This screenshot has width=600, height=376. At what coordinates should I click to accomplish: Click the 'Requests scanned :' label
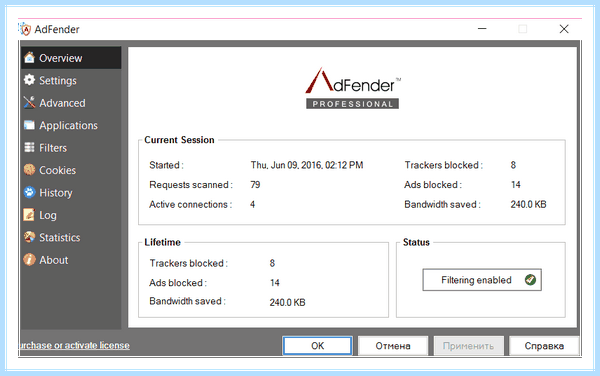tap(191, 185)
